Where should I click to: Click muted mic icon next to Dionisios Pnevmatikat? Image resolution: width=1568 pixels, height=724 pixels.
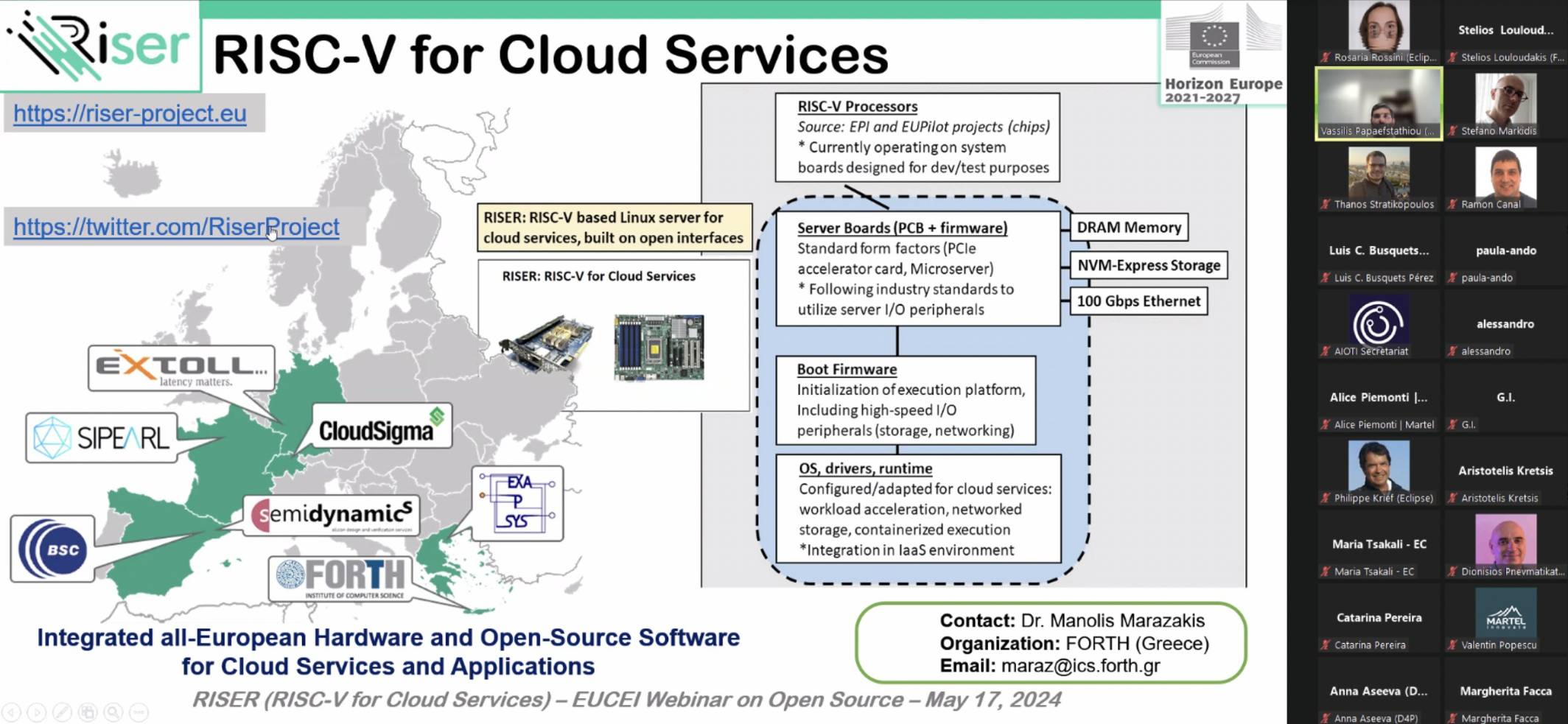tap(1453, 572)
